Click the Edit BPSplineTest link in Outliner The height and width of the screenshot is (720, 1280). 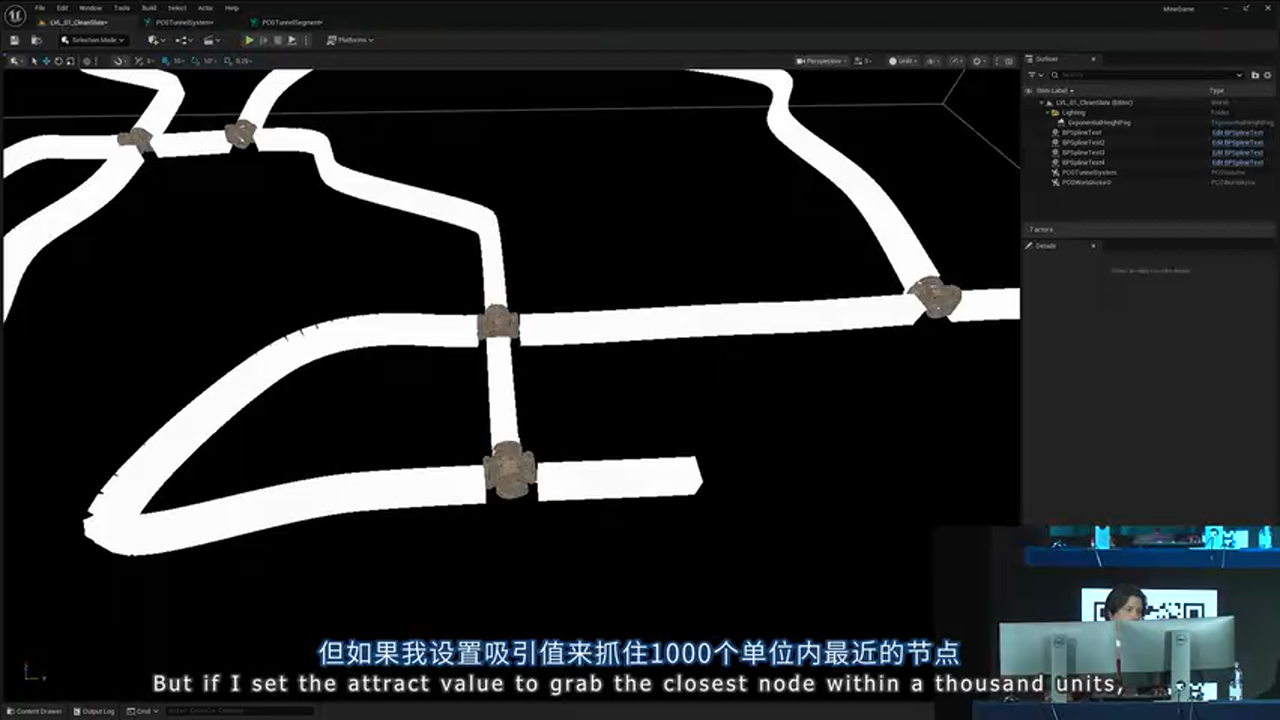(x=1237, y=132)
